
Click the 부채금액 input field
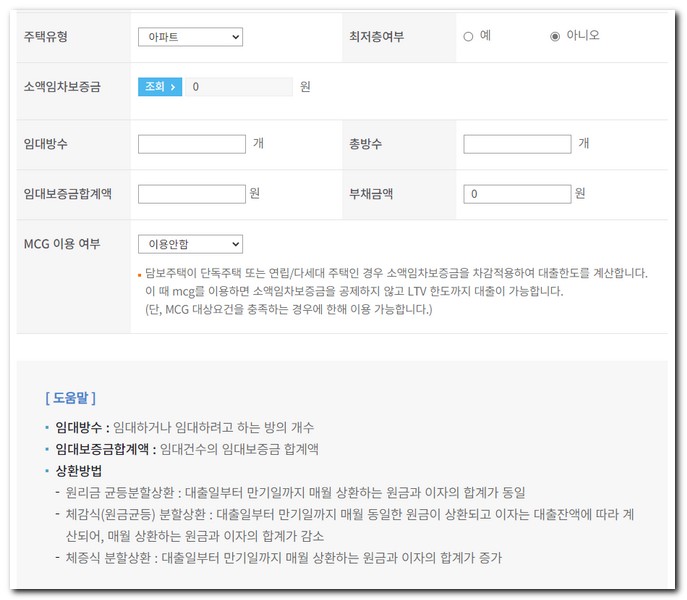(x=517, y=193)
